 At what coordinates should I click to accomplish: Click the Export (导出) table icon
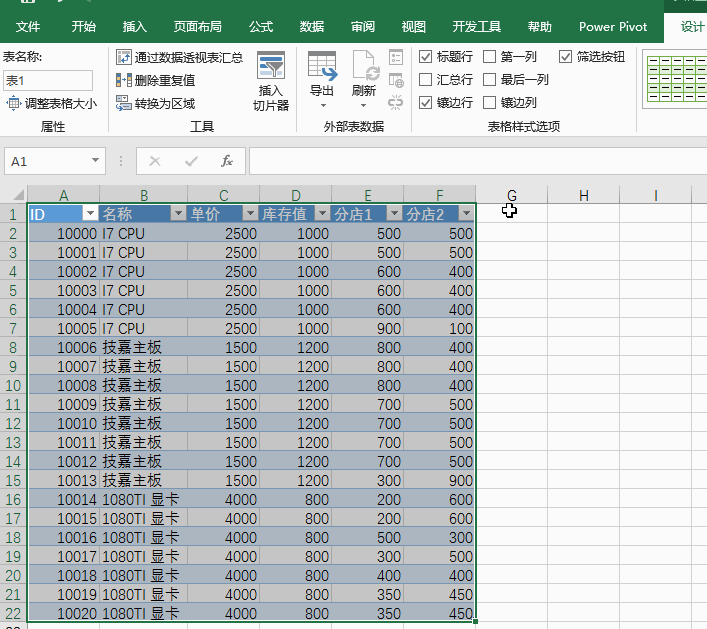[x=322, y=66]
